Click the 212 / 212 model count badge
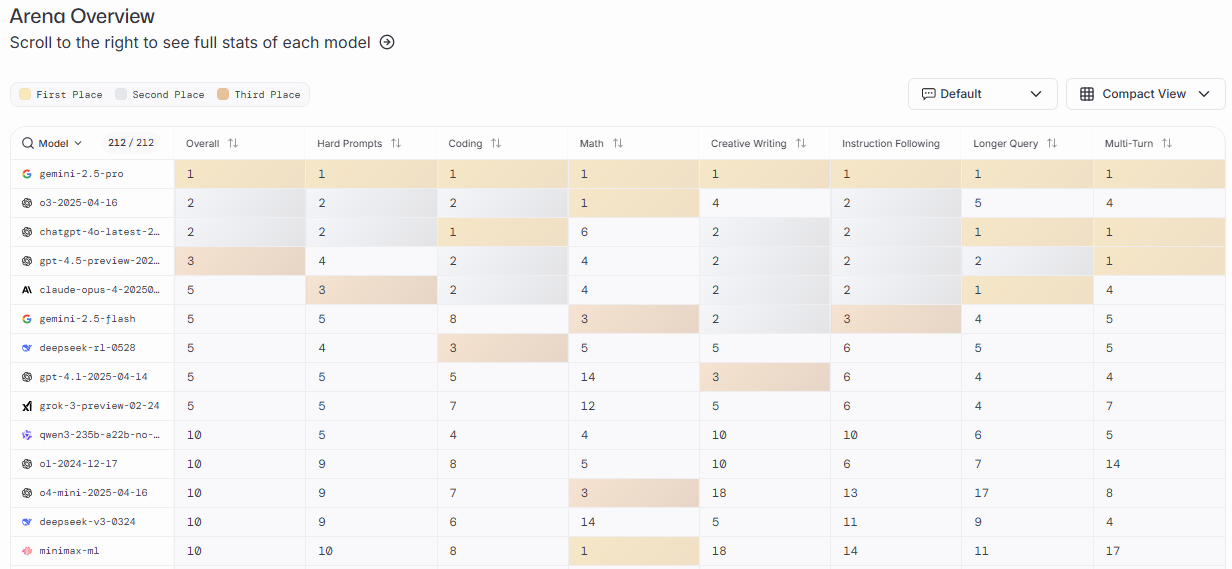Image resolution: width=1232 pixels, height=569 pixels. coord(131,143)
